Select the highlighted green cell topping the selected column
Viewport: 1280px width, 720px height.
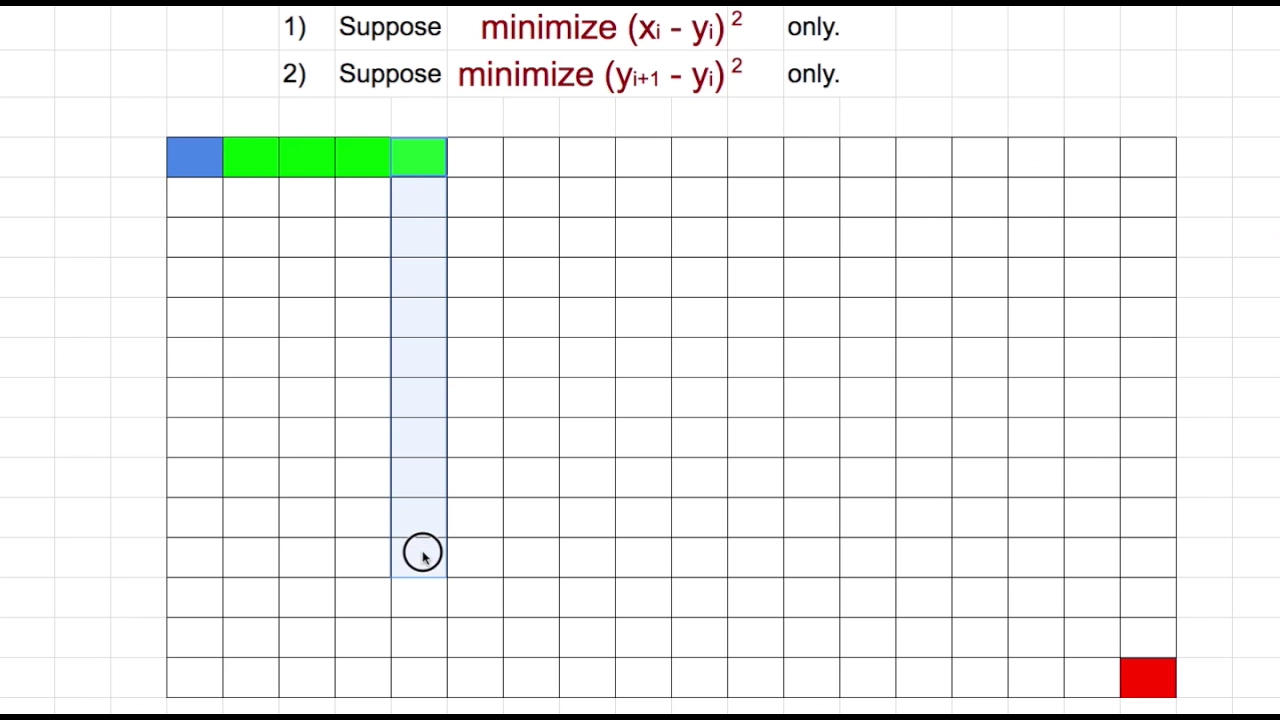pos(419,158)
